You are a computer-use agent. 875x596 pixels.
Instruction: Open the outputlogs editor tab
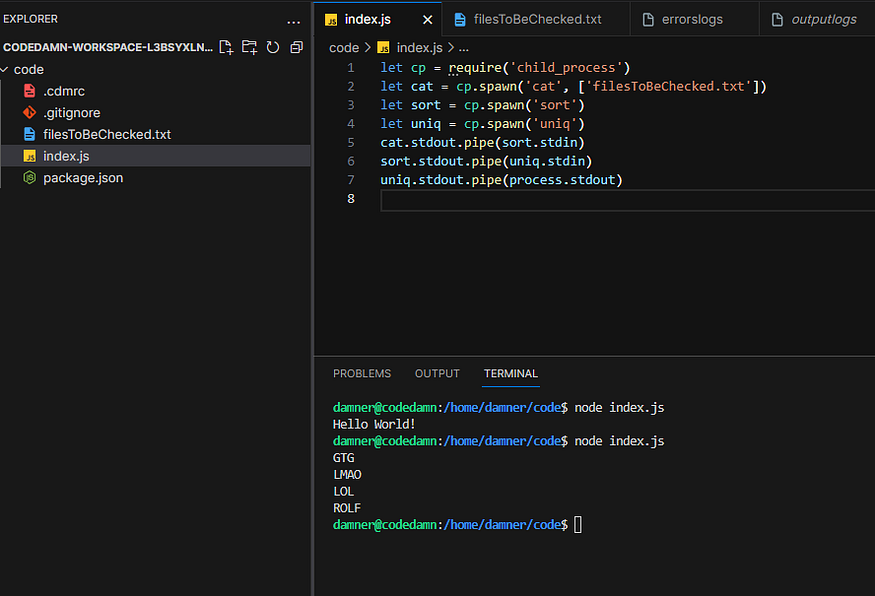tap(822, 19)
